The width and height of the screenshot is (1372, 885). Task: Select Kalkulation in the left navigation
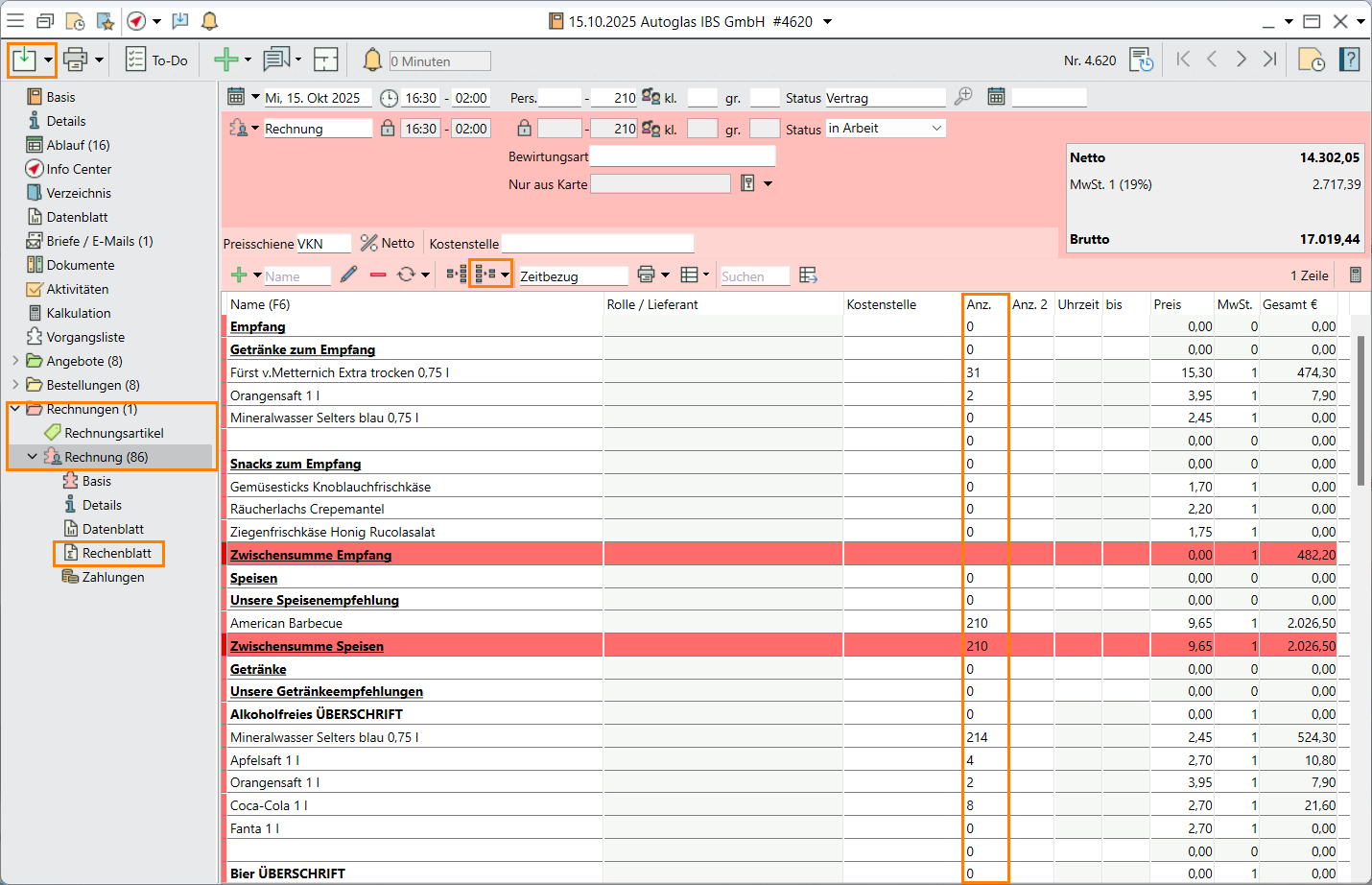pyautogui.click(x=78, y=313)
